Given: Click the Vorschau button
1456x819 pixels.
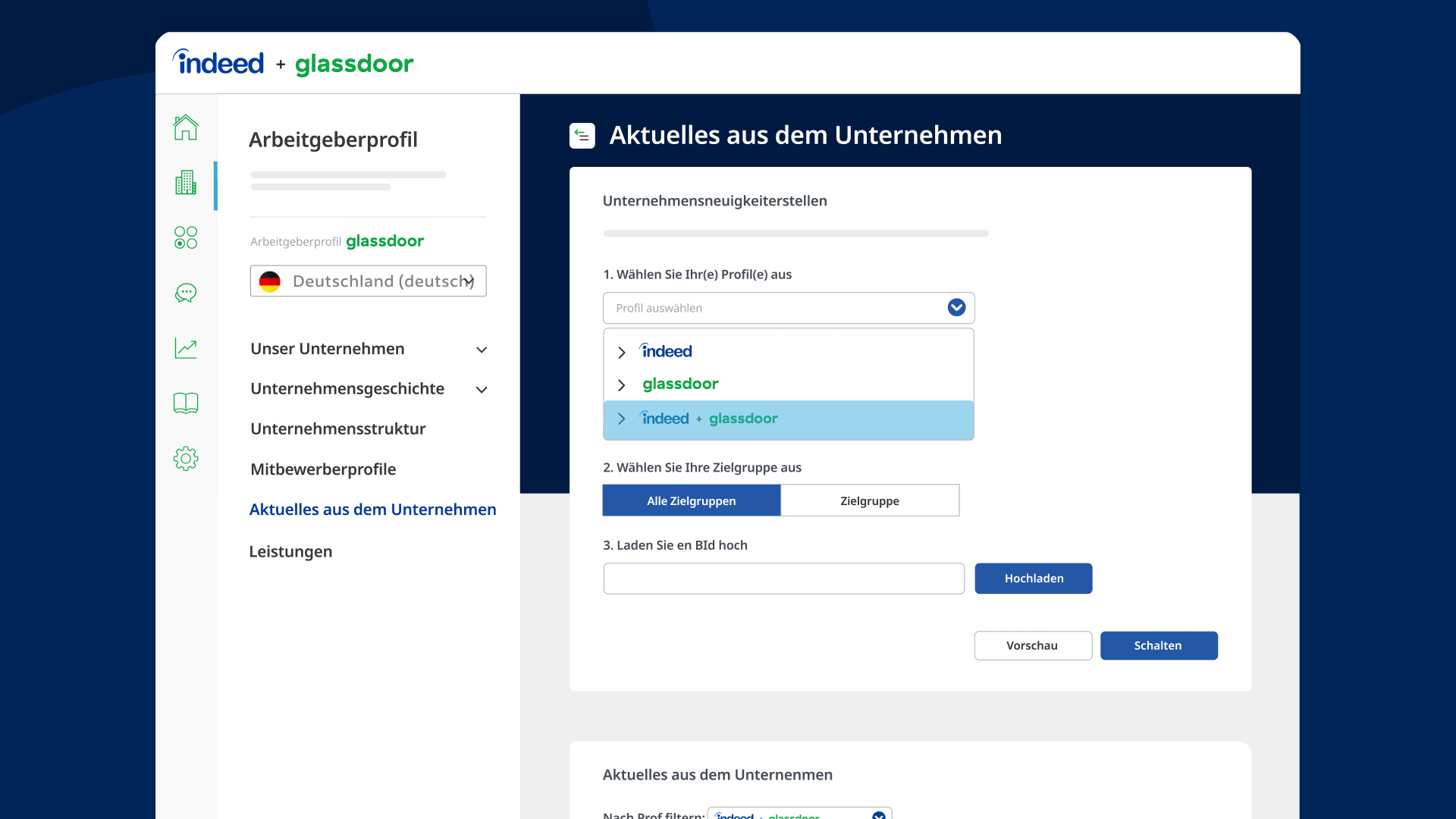Looking at the screenshot, I should [1033, 646].
